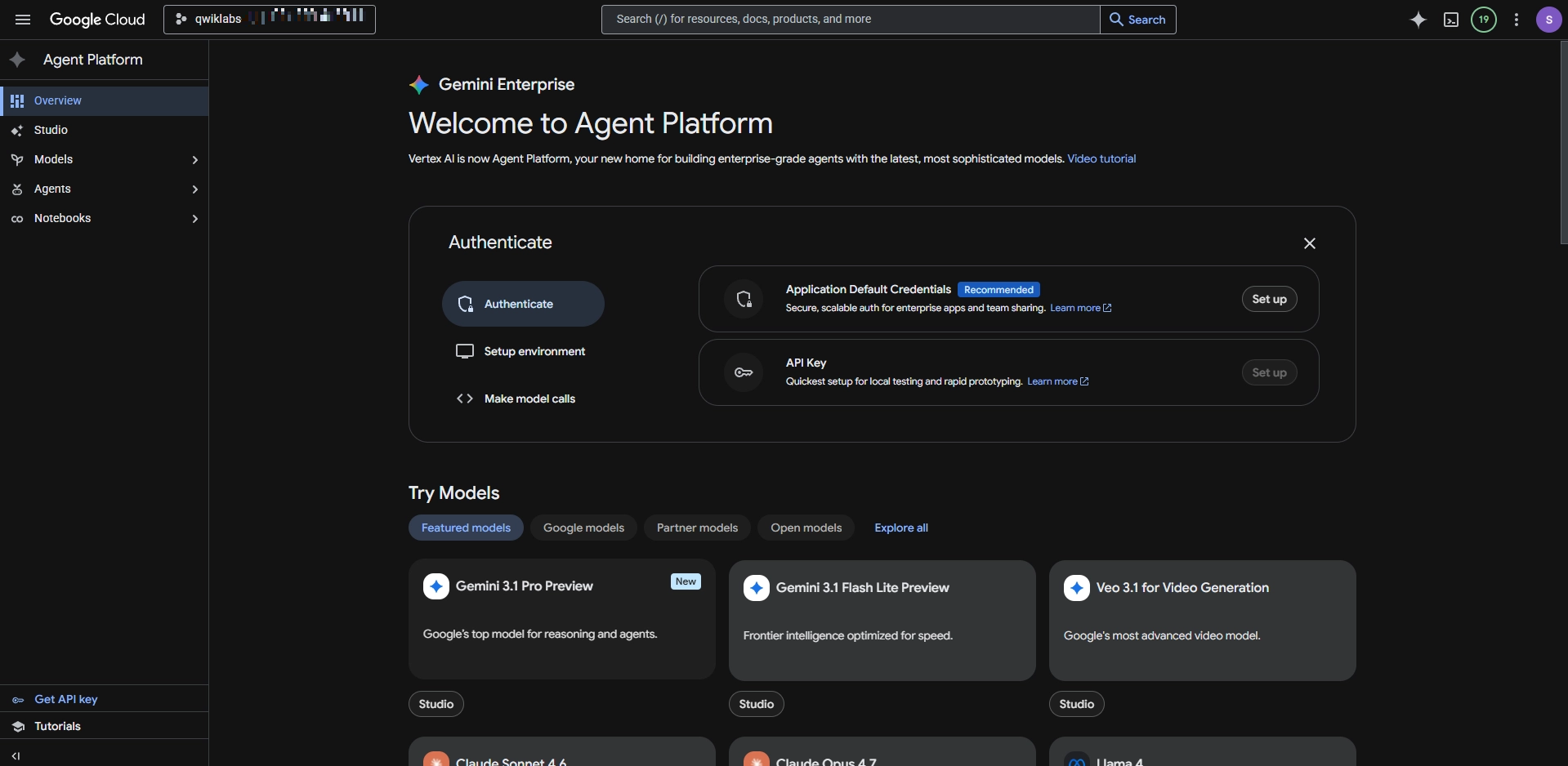
Task: Open the account avatar menu
Action: 1549,20
